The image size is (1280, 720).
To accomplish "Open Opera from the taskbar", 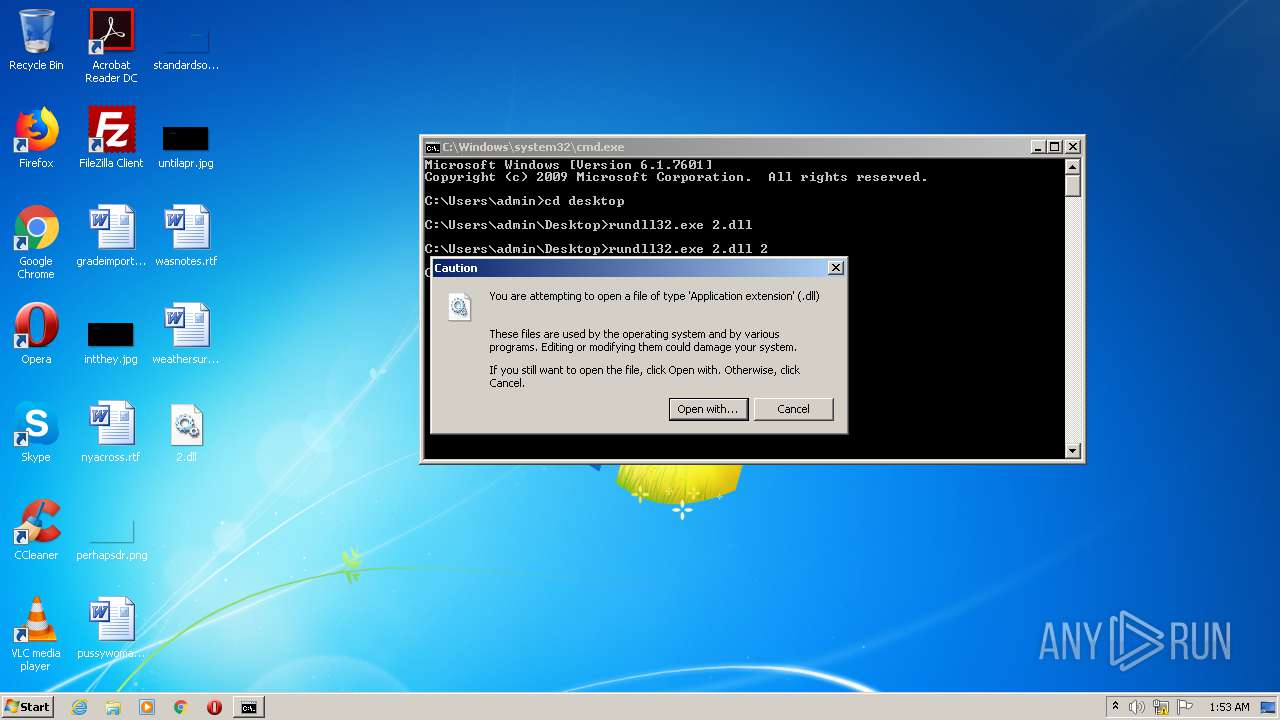I will [x=214, y=707].
